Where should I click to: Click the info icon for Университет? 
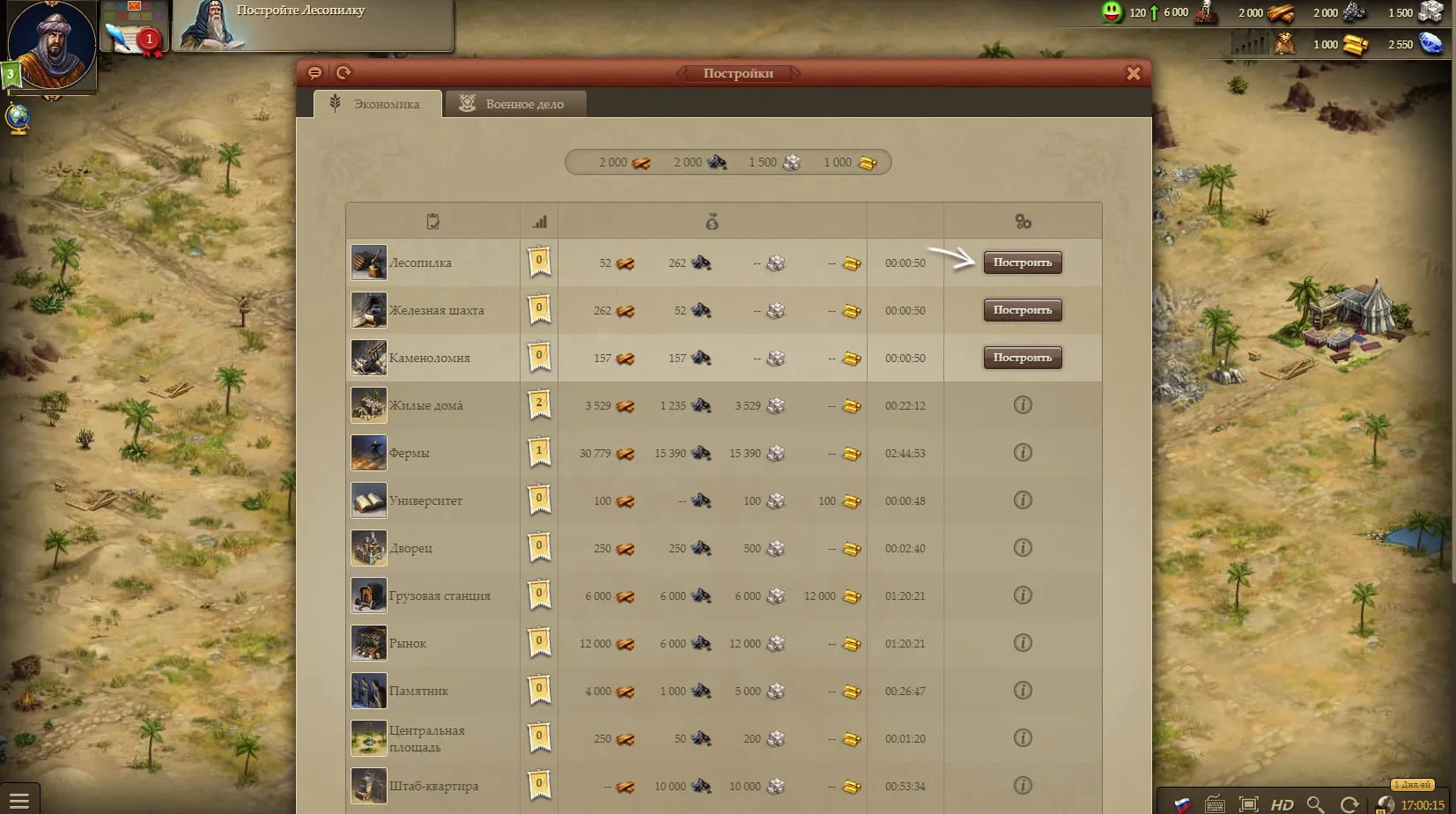(x=1023, y=500)
